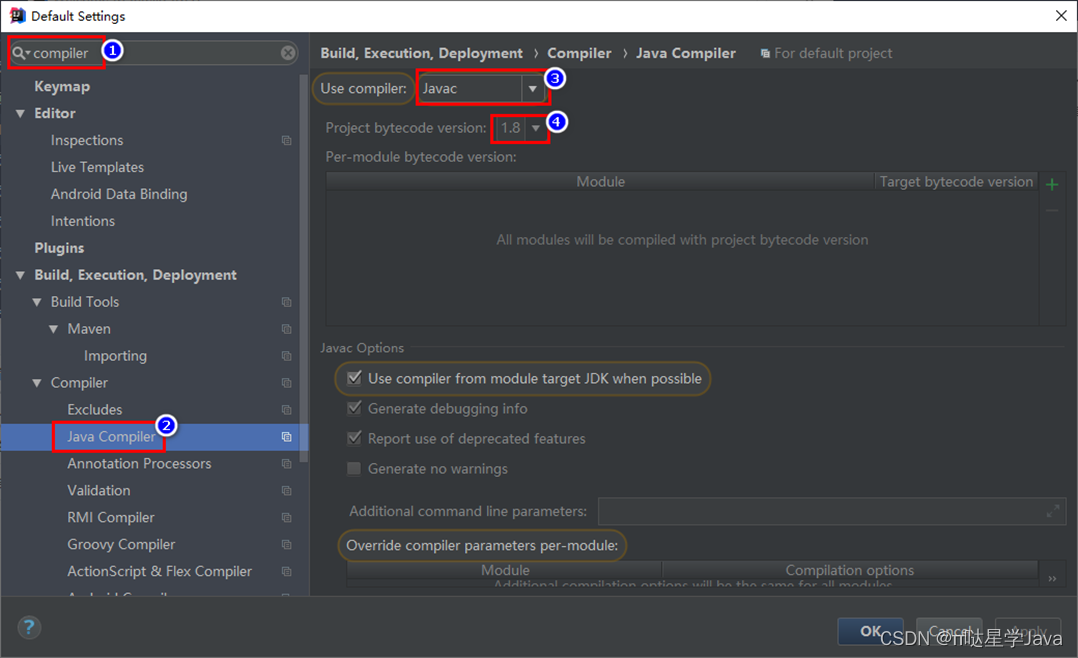Image resolution: width=1078 pixels, height=658 pixels.
Task: Close the Default Settings dialog
Action: (x=1061, y=16)
